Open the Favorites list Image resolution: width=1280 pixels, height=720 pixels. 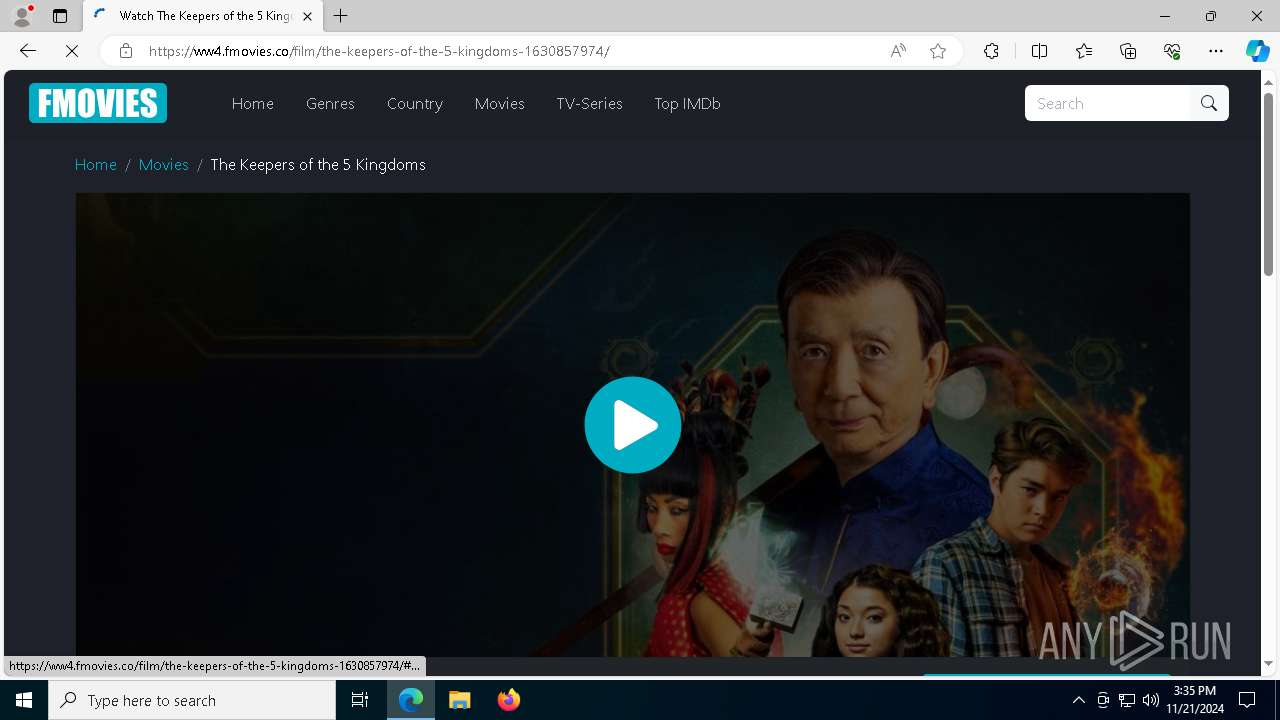click(x=1084, y=51)
